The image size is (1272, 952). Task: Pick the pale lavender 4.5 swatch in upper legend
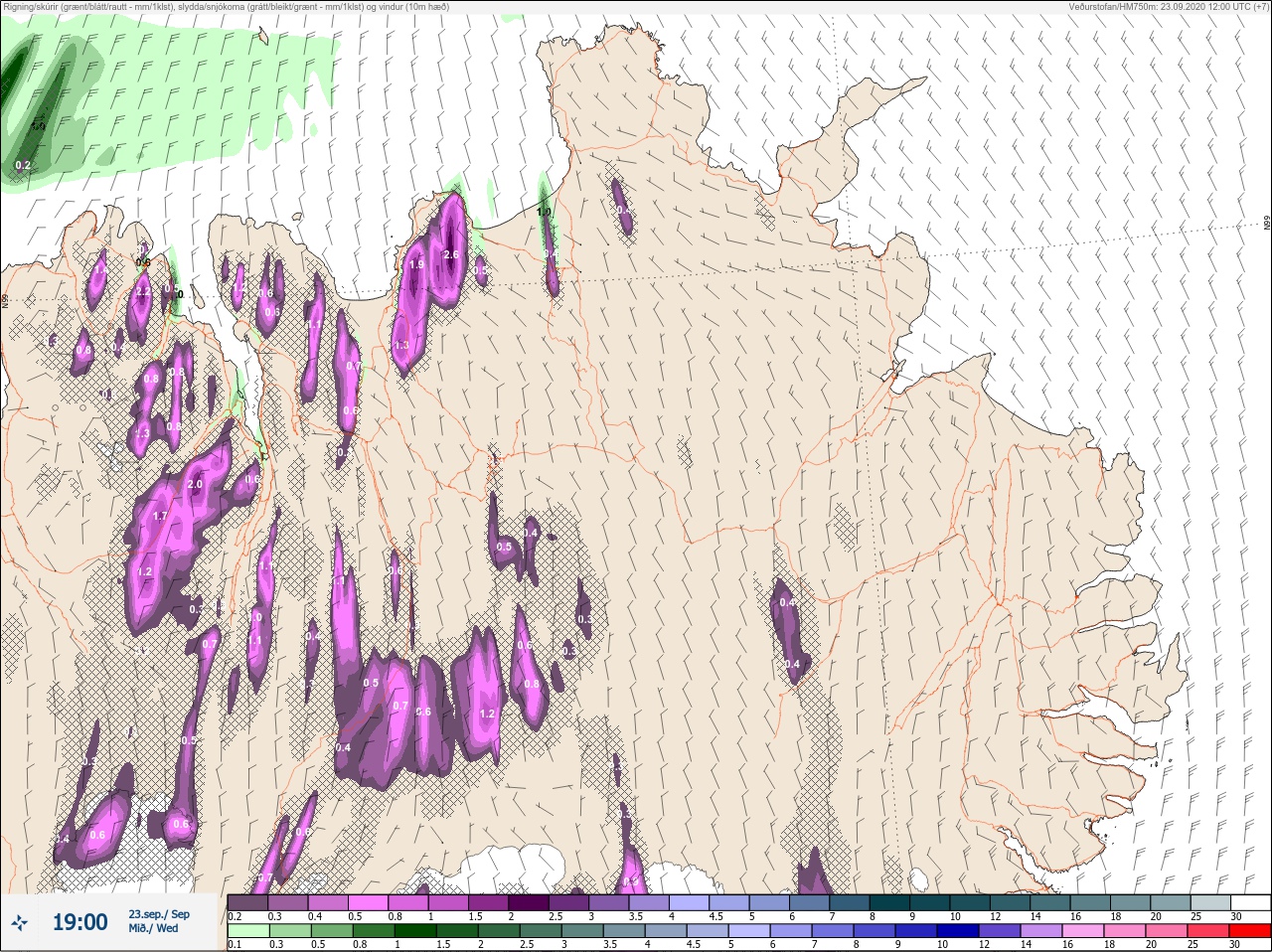729,903
